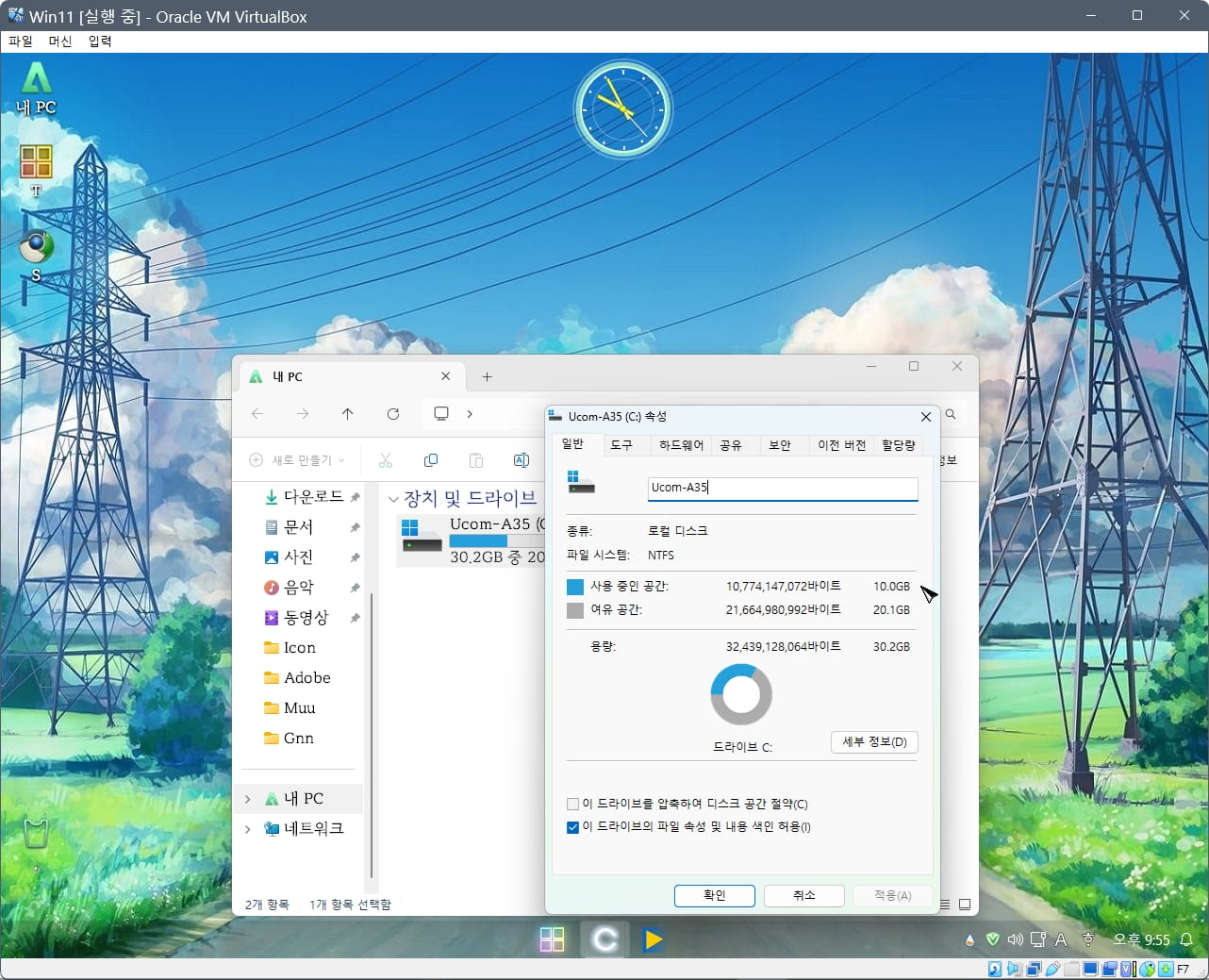The image size is (1209, 980).
Task: Click the Rename icon in Explorer toolbar
Action: point(522,459)
